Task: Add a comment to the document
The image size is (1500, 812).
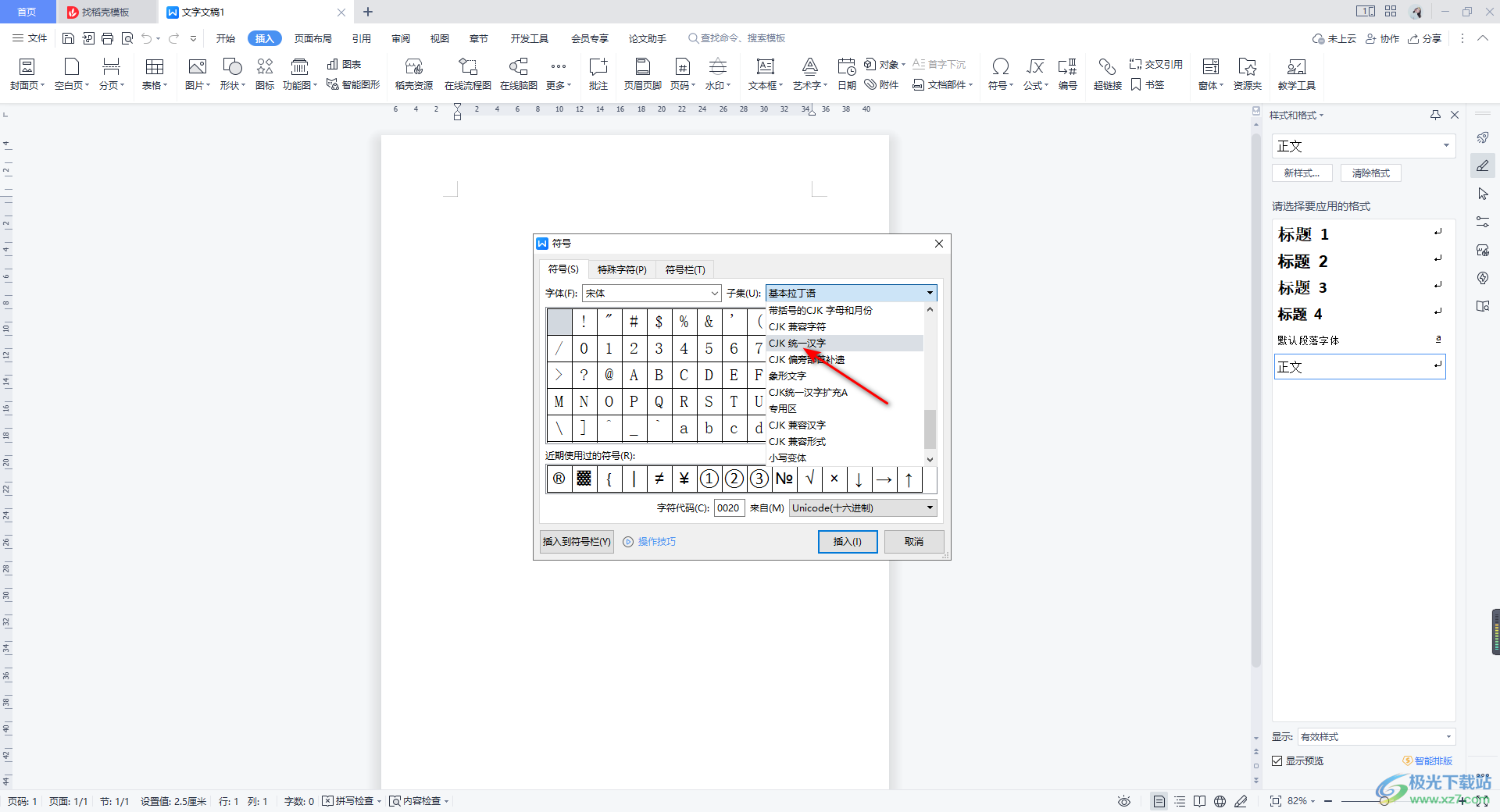Action: tap(598, 74)
